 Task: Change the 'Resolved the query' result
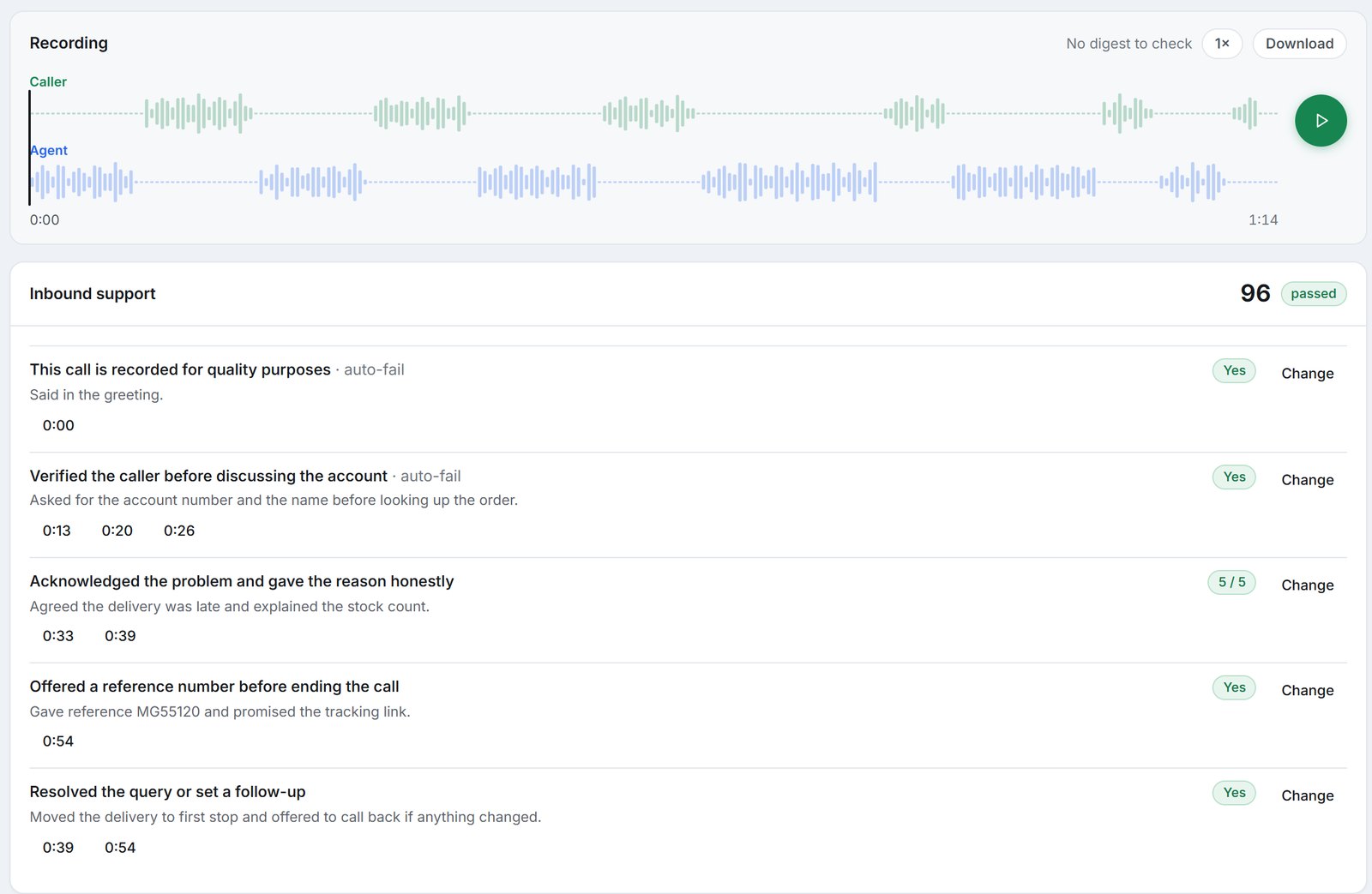coord(1307,796)
